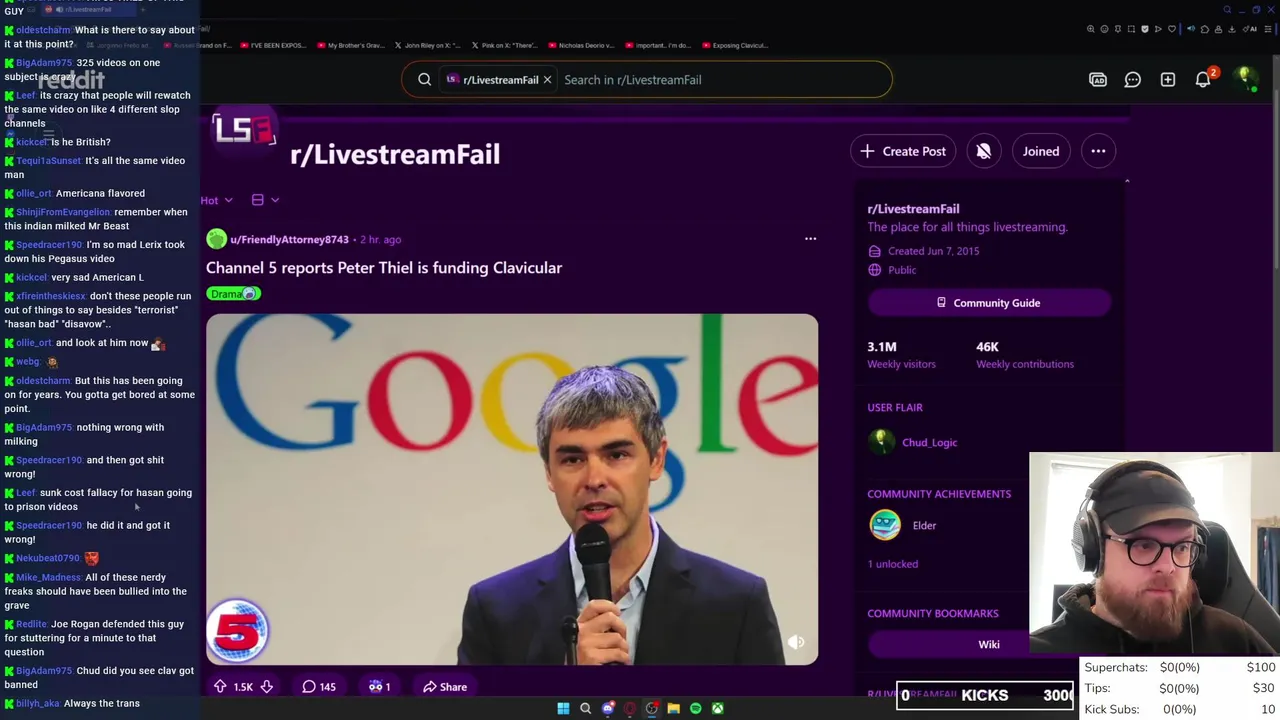Expand the Hot sort dropdown

[x=216, y=200]
